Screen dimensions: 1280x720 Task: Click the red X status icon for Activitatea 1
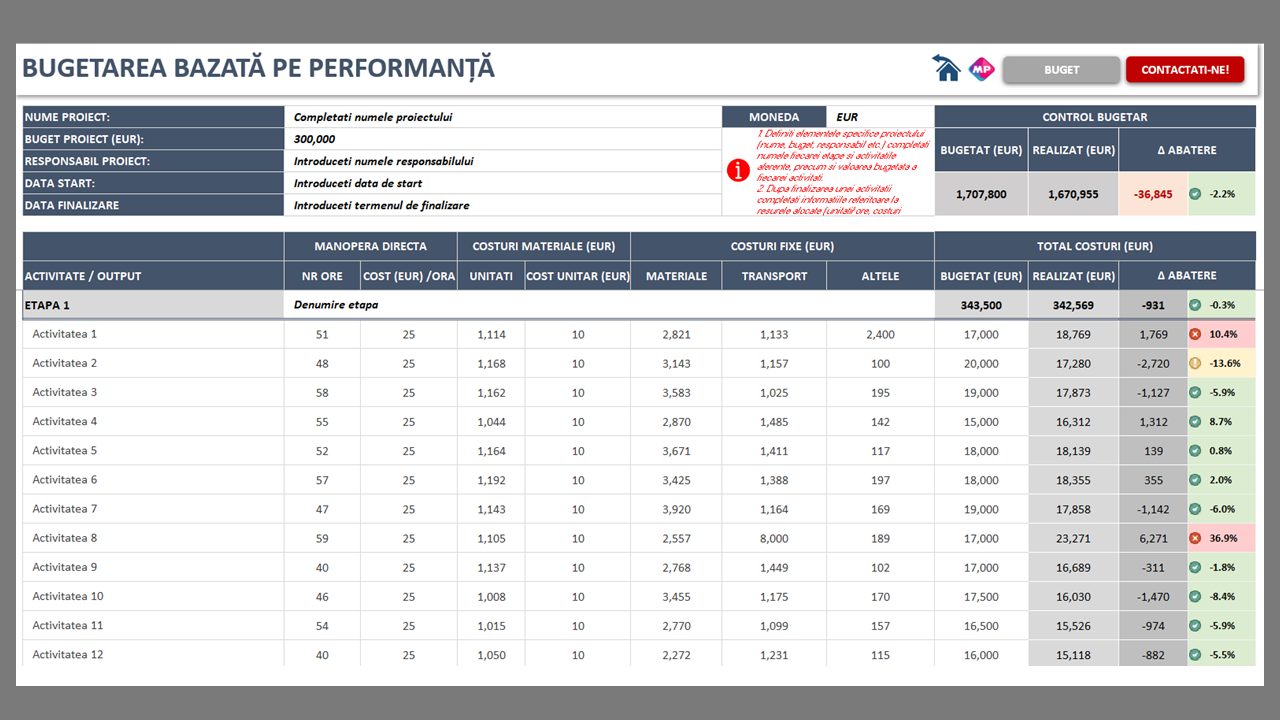click(x=1195, y=334)
